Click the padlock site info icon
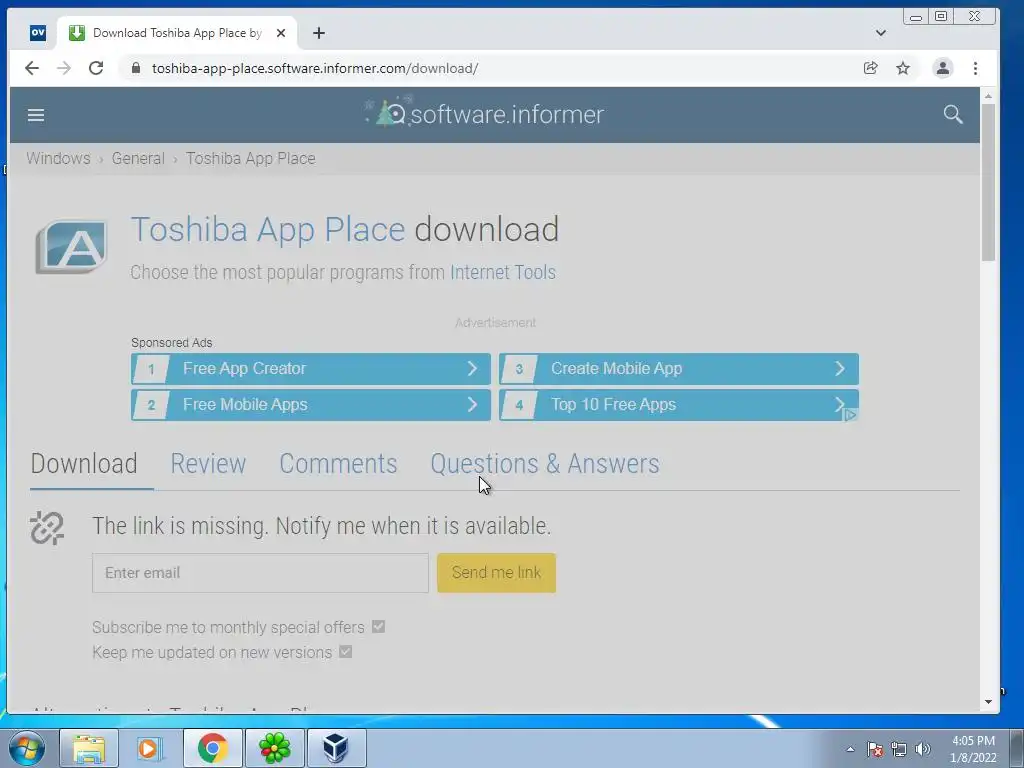 pos(135,68)
